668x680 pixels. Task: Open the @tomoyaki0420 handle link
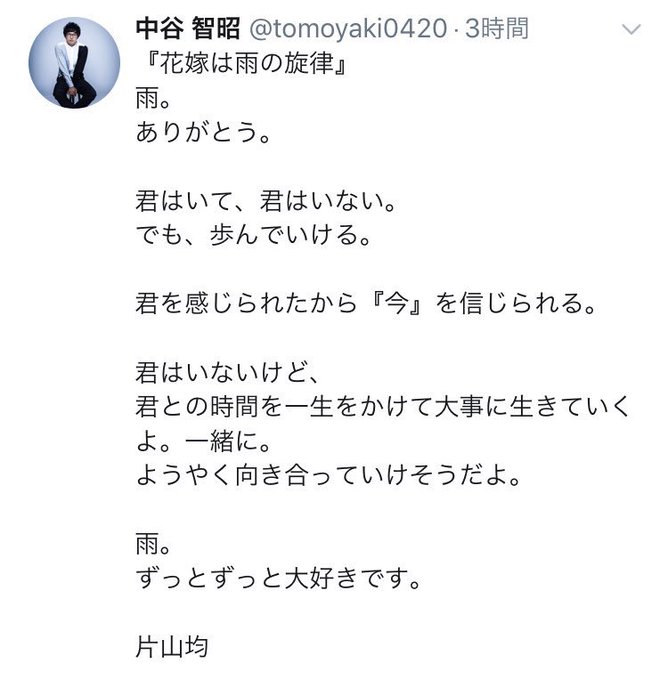tap(347, 29)
